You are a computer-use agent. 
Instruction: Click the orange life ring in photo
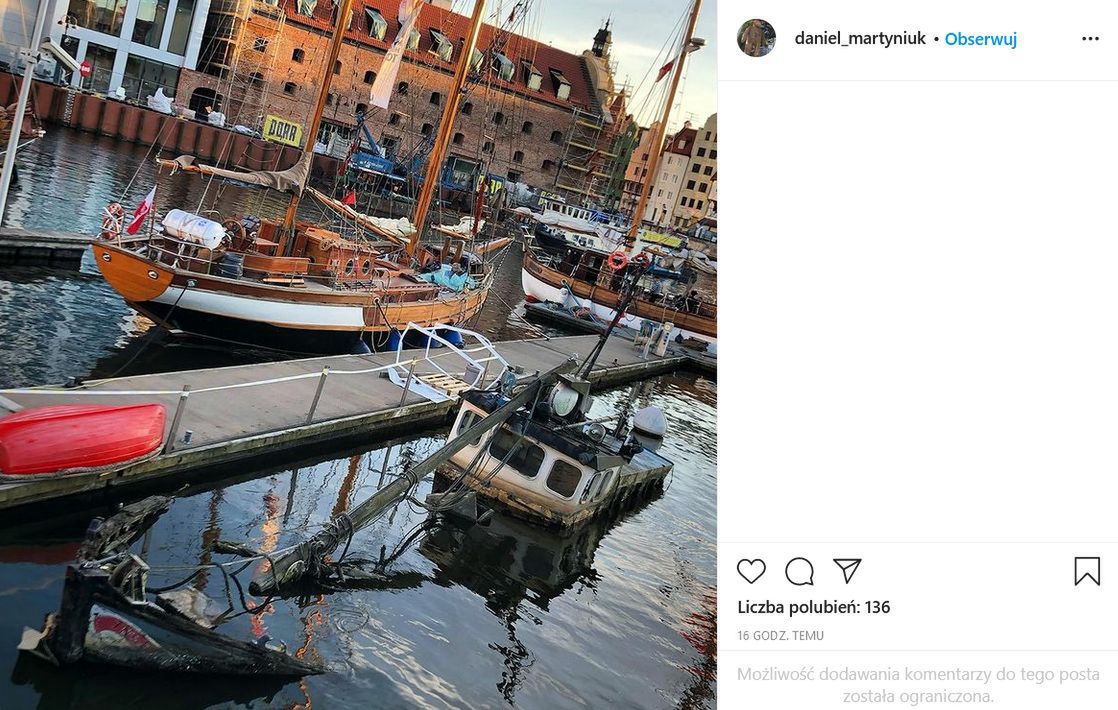click(618, 261)
